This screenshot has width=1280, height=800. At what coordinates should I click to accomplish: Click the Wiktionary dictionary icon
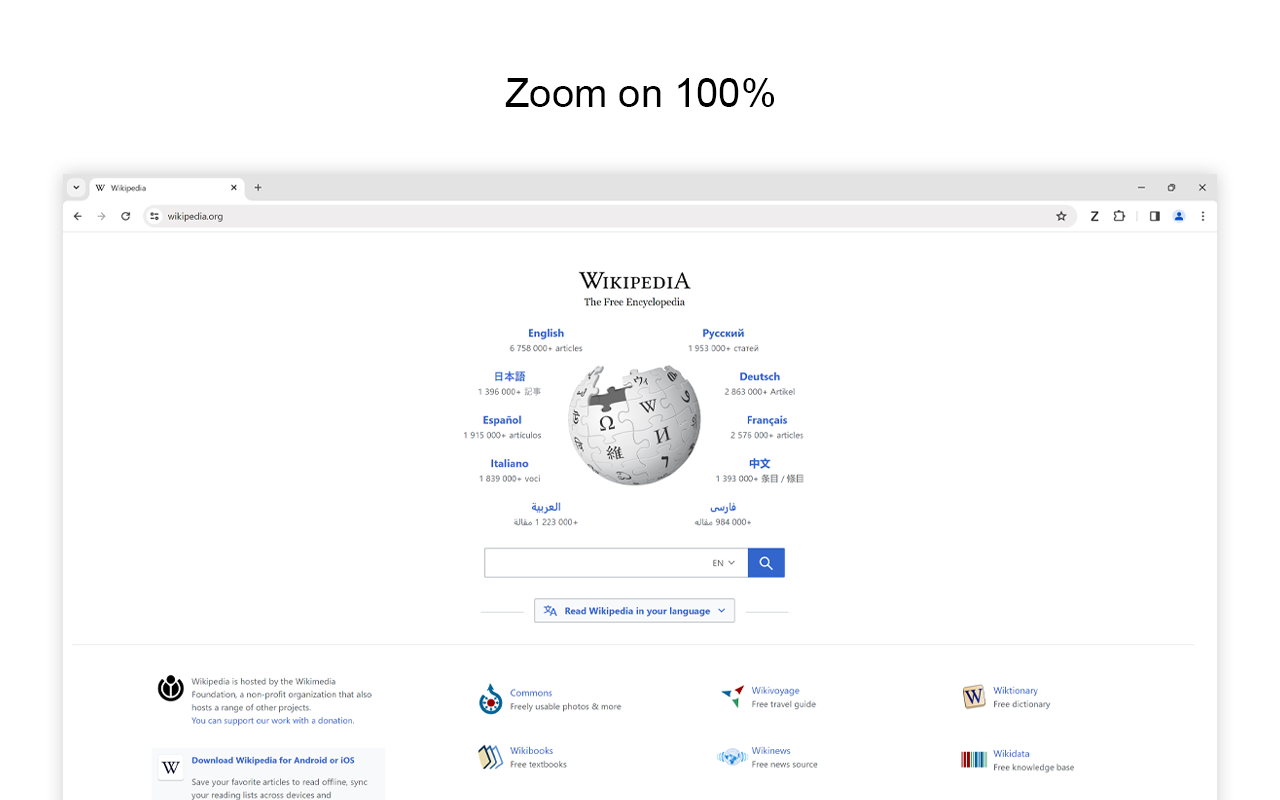(x=972, y=697)
